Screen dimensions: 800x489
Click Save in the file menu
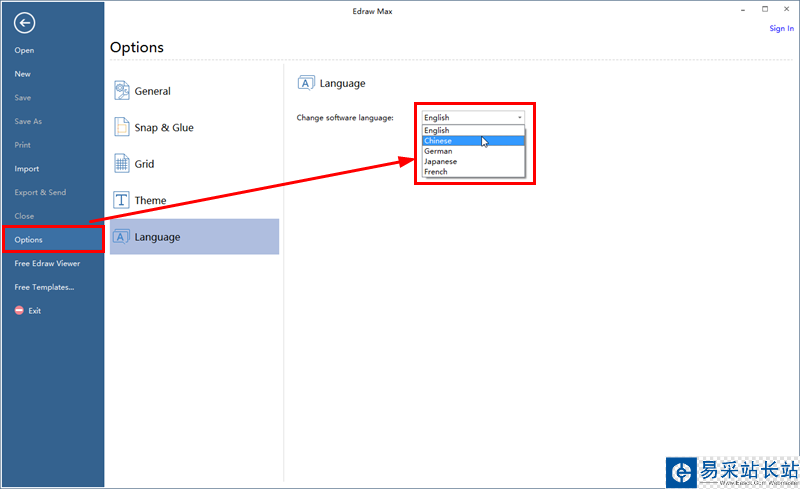click(22, 97)
